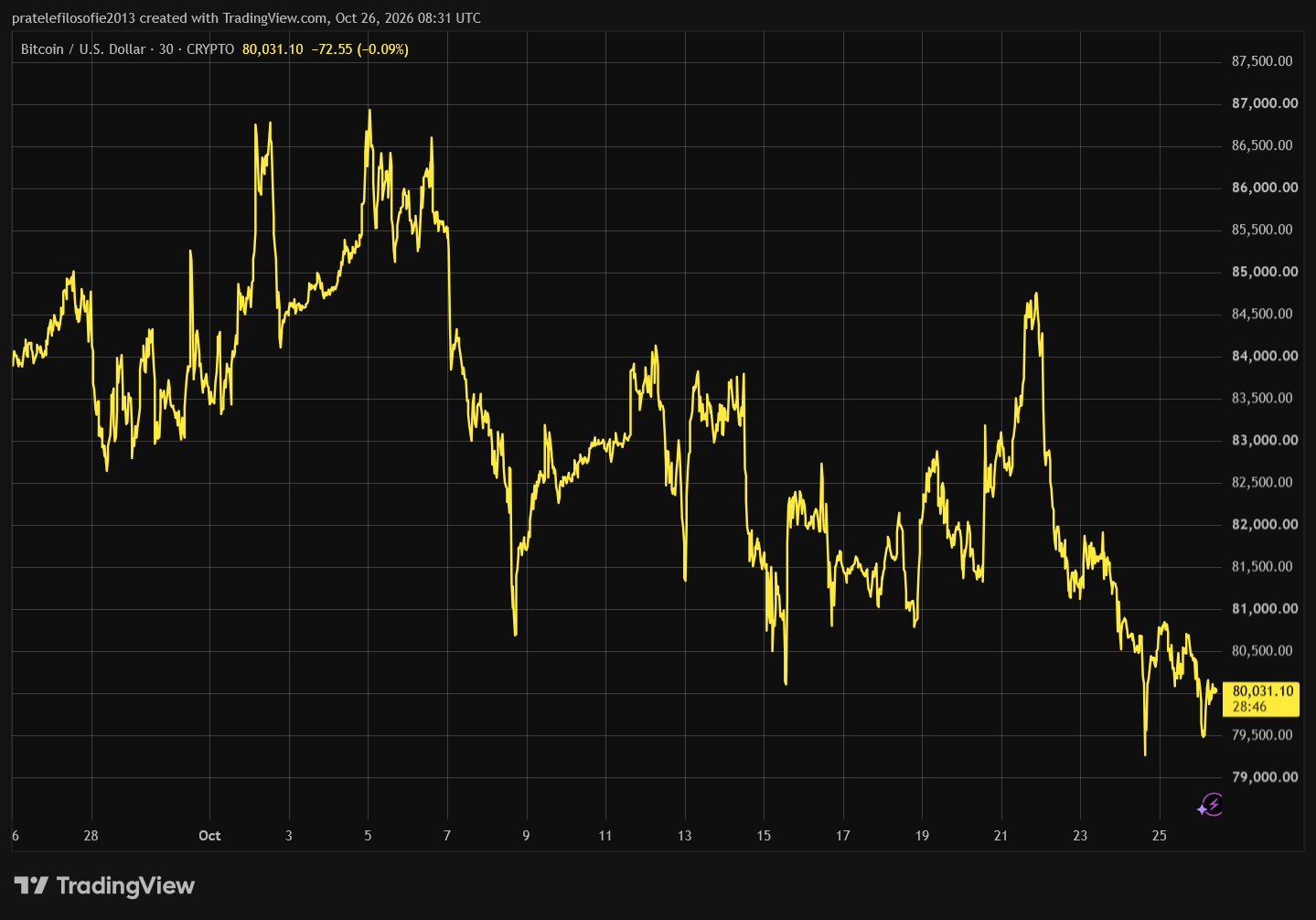Click the date label 9 on the time axis
This screenshot has height=920, width=1316.
(526, 836)
